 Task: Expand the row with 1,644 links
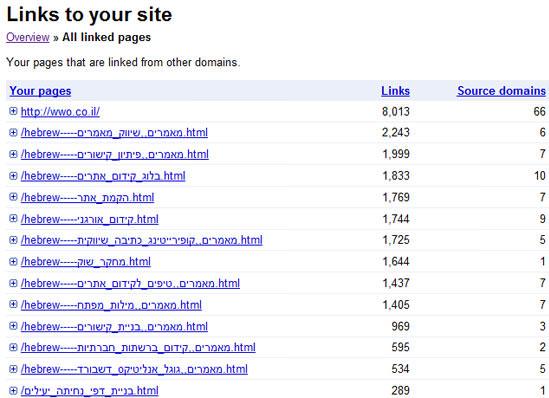point(13,261)
